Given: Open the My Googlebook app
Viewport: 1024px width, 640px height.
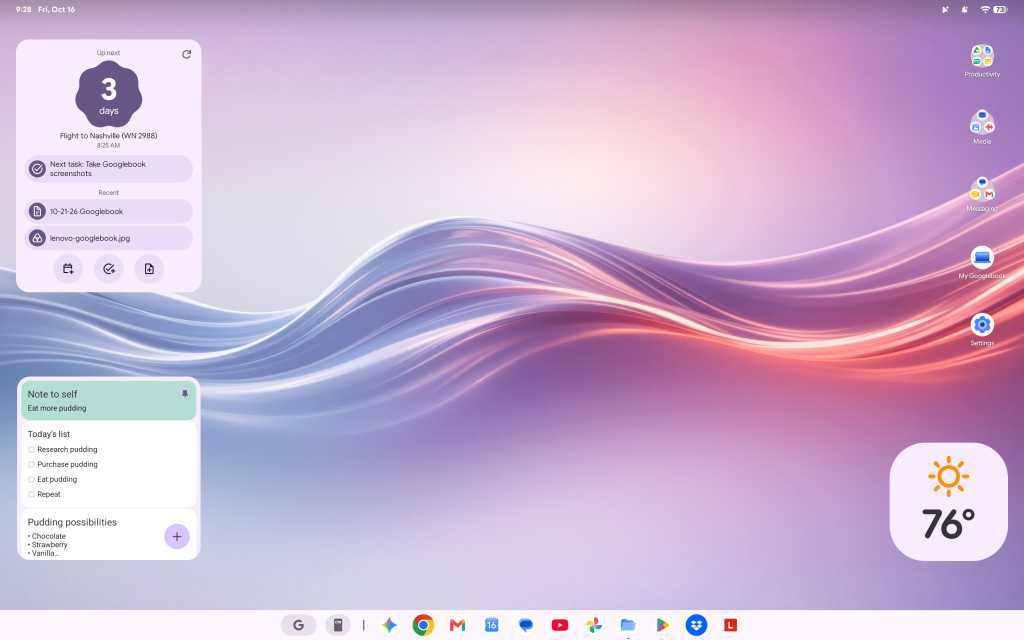Looking at the screenshot, I should pos(982,257).
